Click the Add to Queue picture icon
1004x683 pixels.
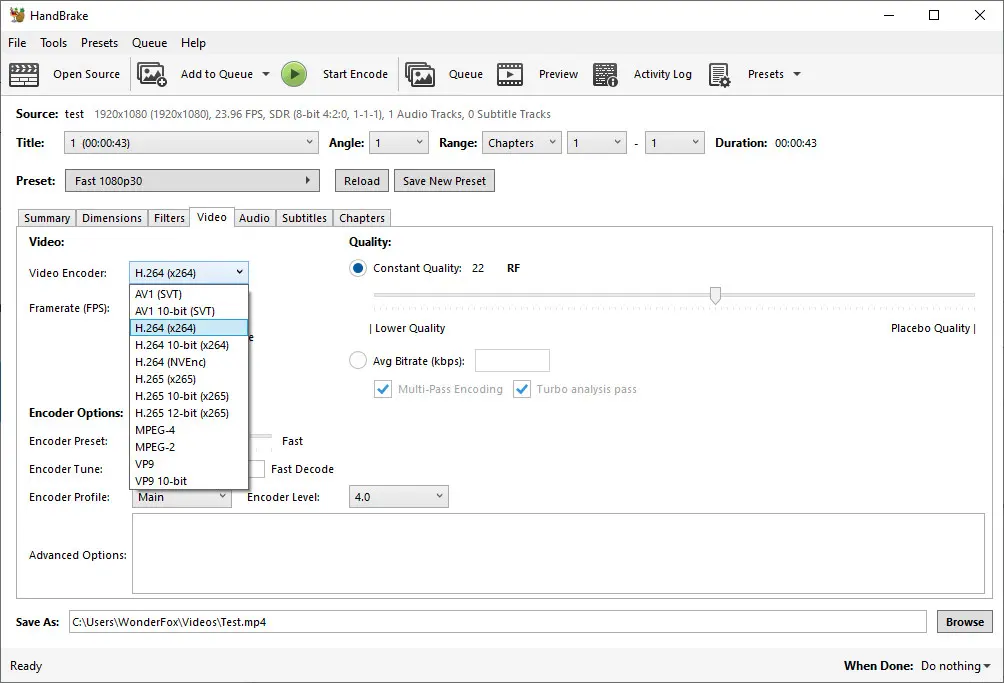(x=152, y=74)
